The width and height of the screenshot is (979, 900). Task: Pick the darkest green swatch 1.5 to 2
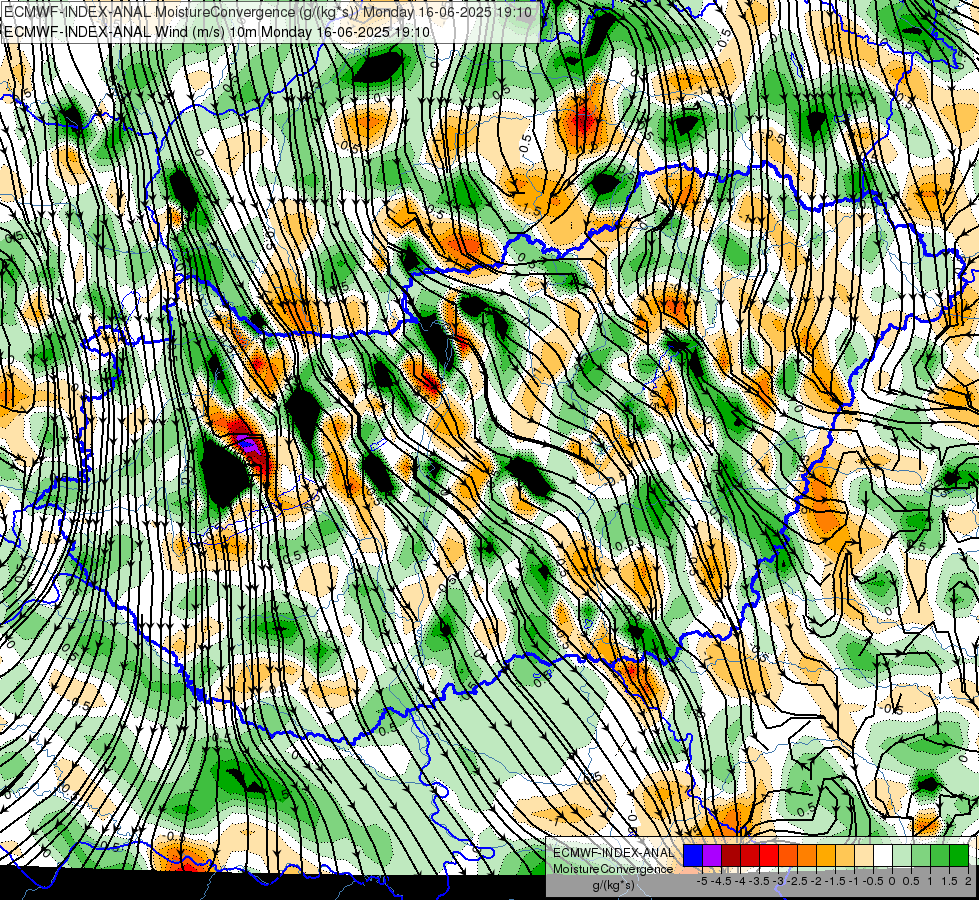[959, 856]
